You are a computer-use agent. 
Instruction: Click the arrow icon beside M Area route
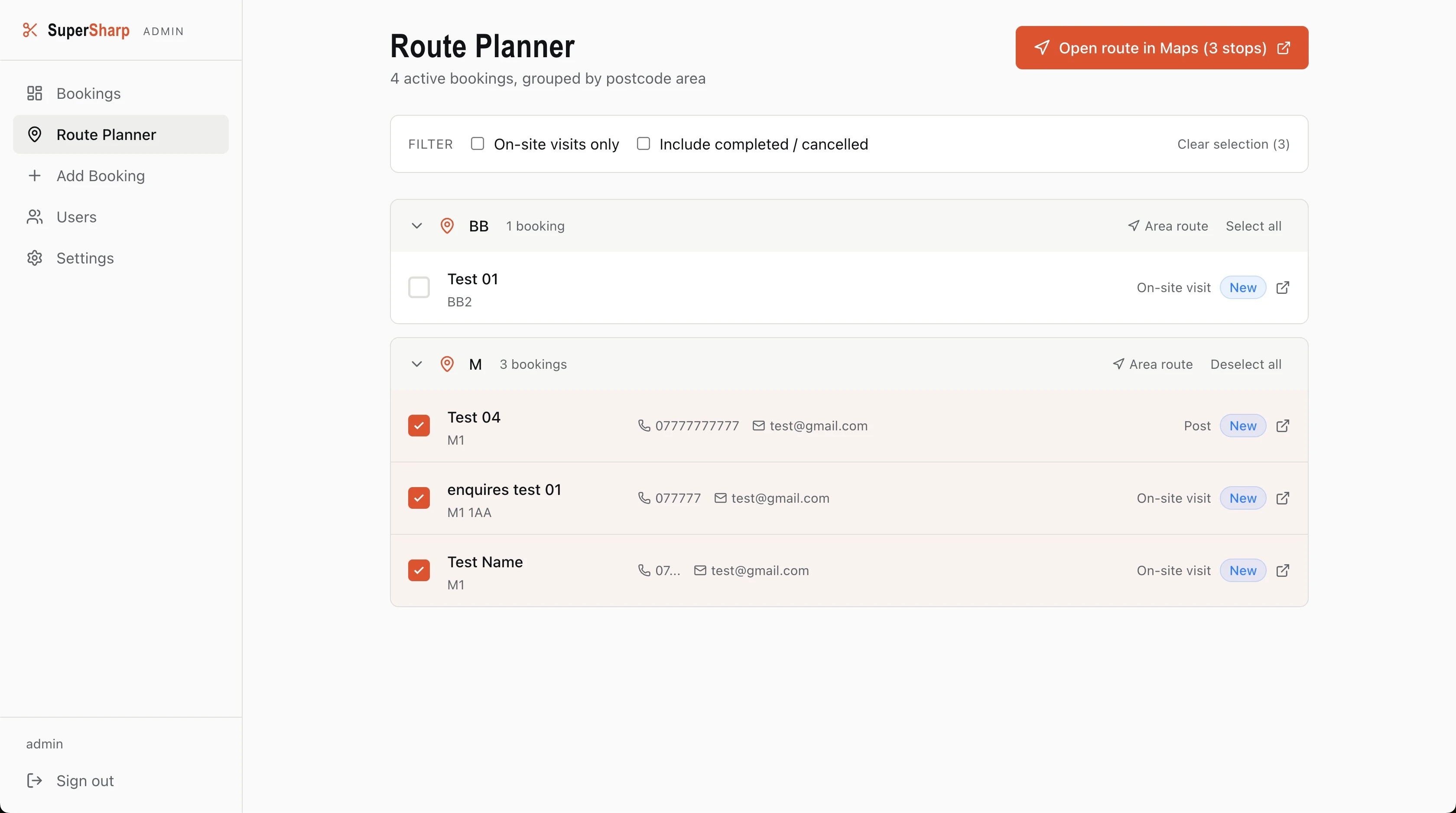tap(1118, 364)
